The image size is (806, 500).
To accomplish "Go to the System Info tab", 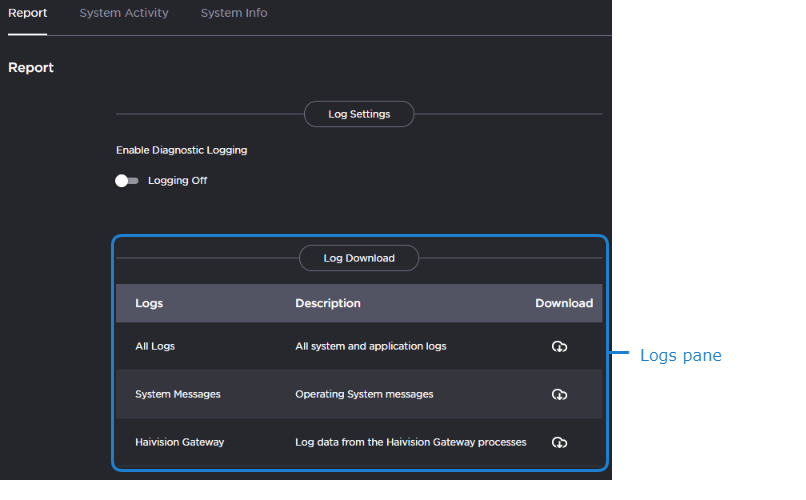I will point(234,13).
